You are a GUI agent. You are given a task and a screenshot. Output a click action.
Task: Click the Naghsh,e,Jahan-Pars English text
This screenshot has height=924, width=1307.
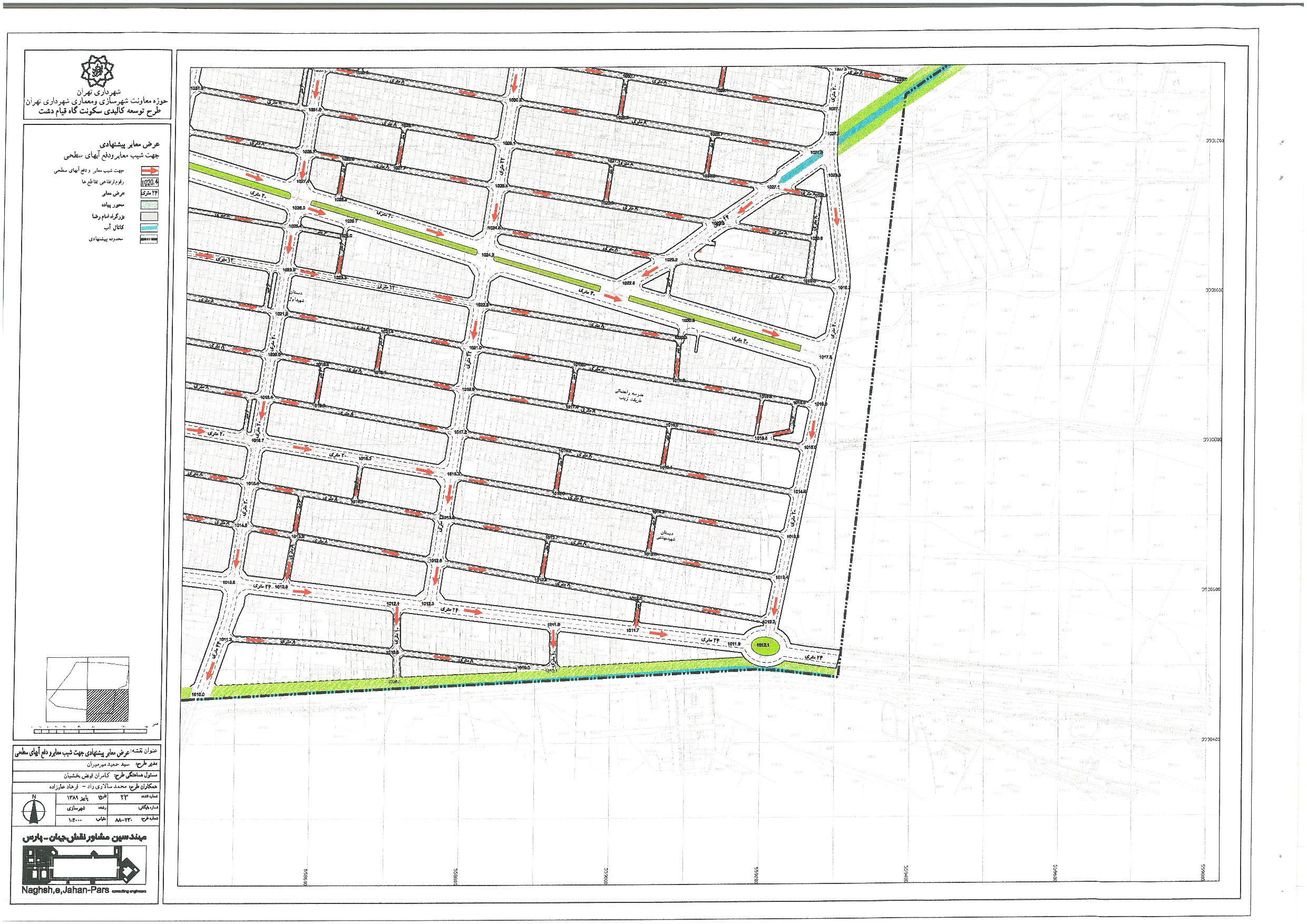pyautogui.click(x=65, y=891)
